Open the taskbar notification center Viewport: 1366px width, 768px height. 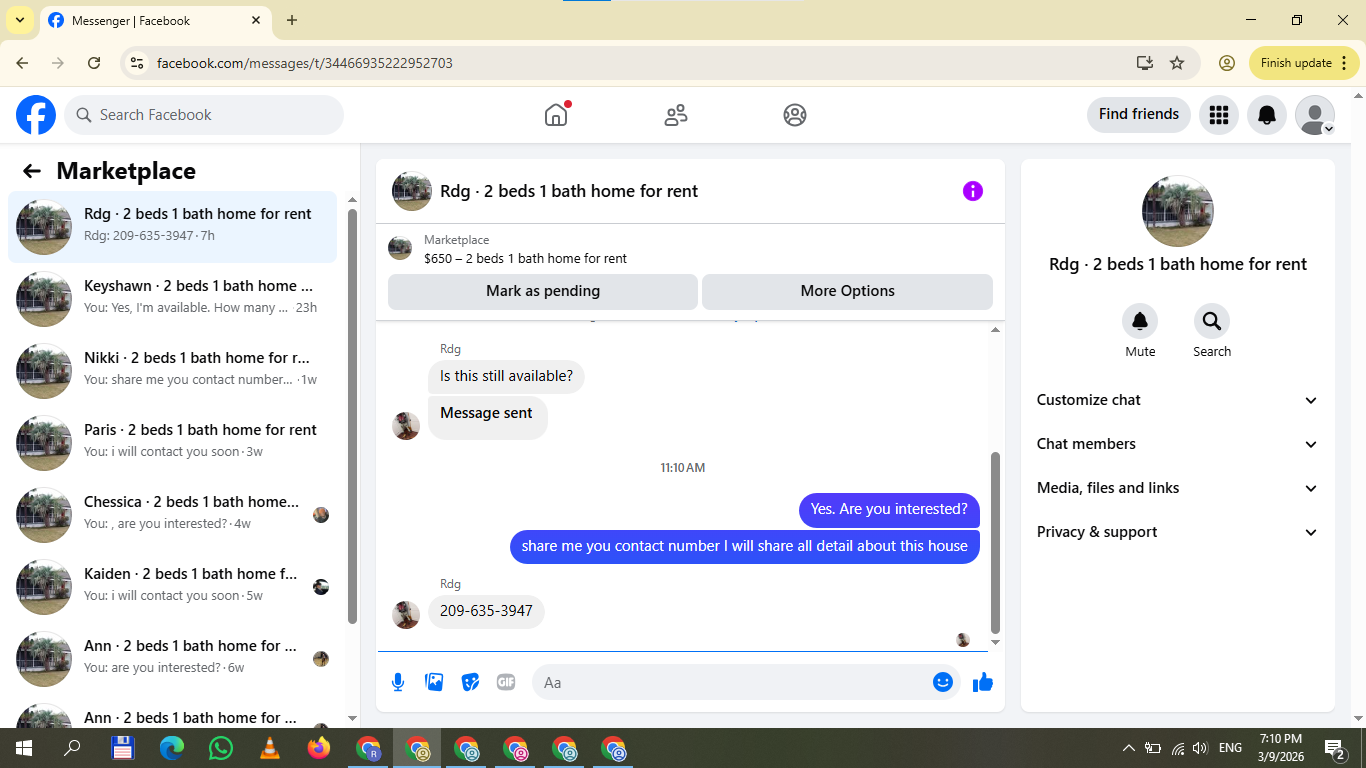(x=1335, y=748)
